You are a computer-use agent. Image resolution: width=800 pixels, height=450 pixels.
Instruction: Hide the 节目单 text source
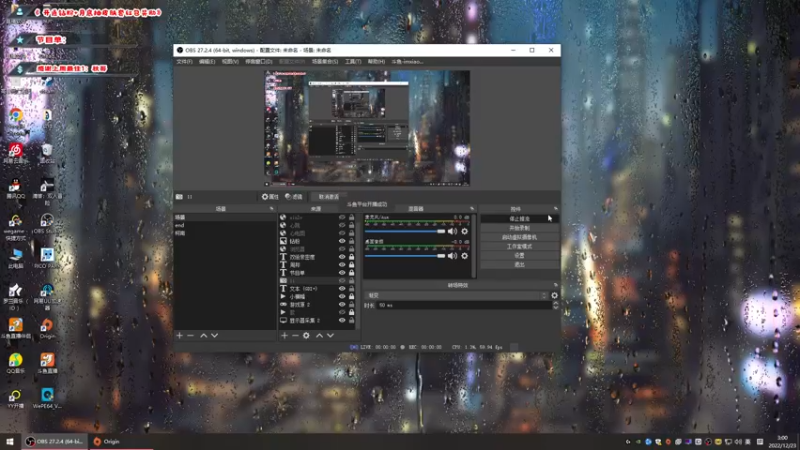342,273
